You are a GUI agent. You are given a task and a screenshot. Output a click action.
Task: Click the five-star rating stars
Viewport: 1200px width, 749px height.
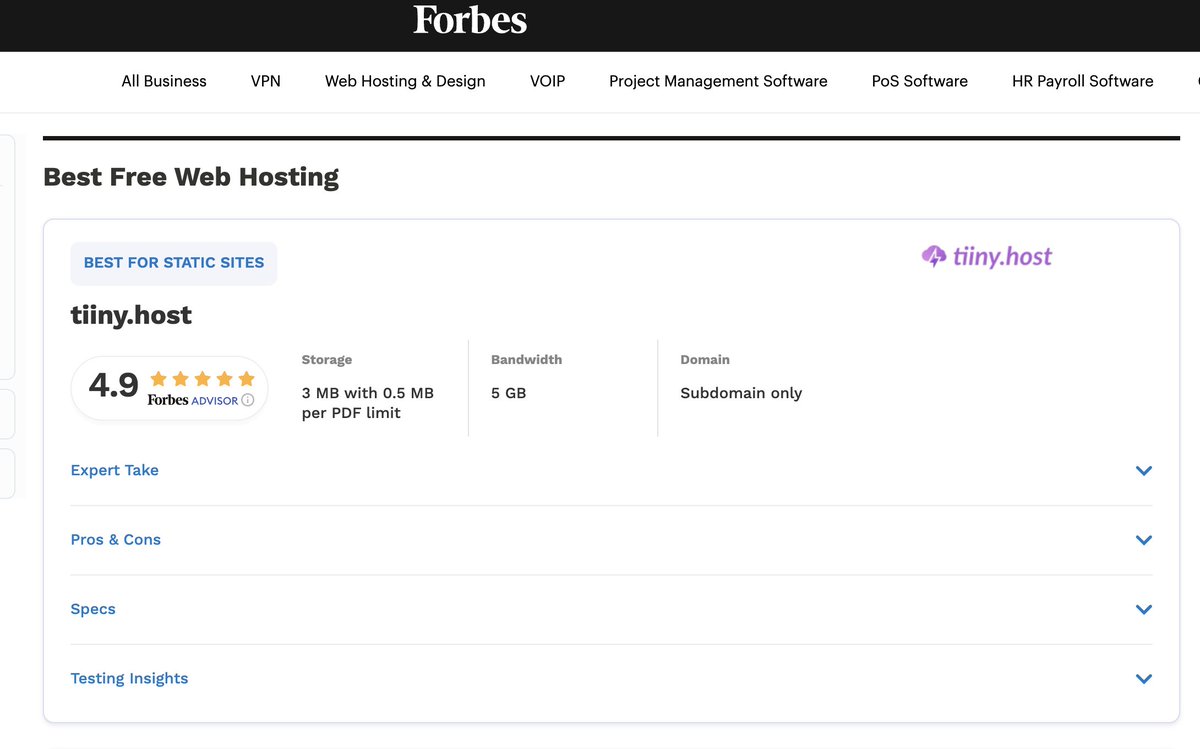coord(202,379)
